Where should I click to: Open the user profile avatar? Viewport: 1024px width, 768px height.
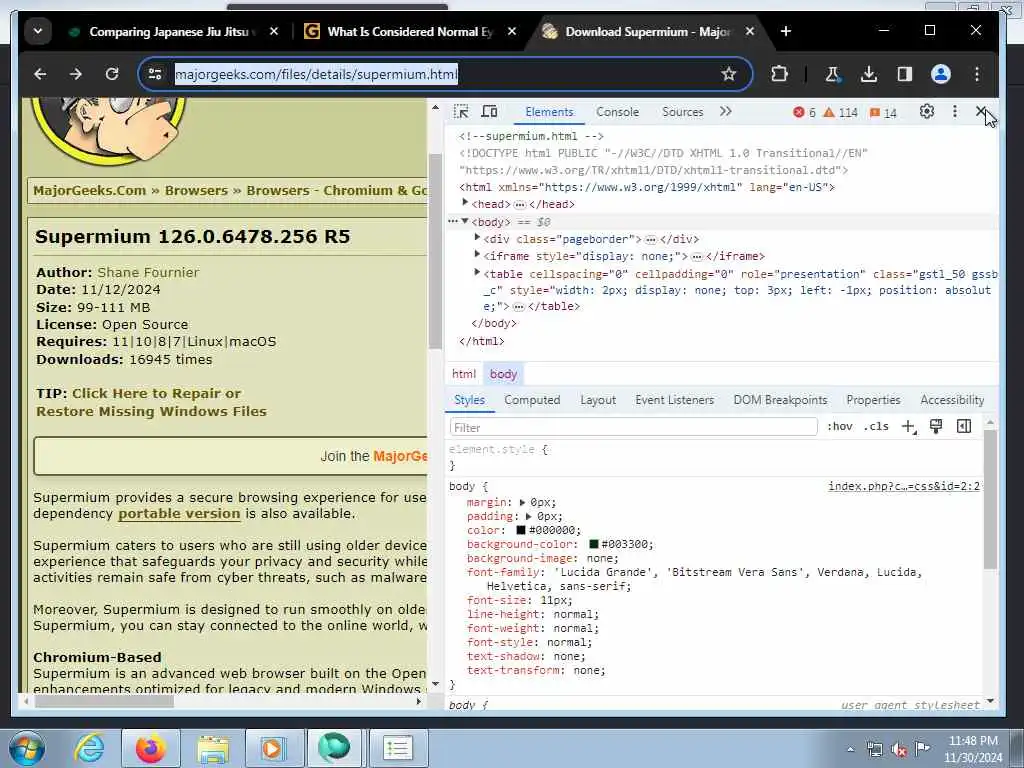click(940, 74)
